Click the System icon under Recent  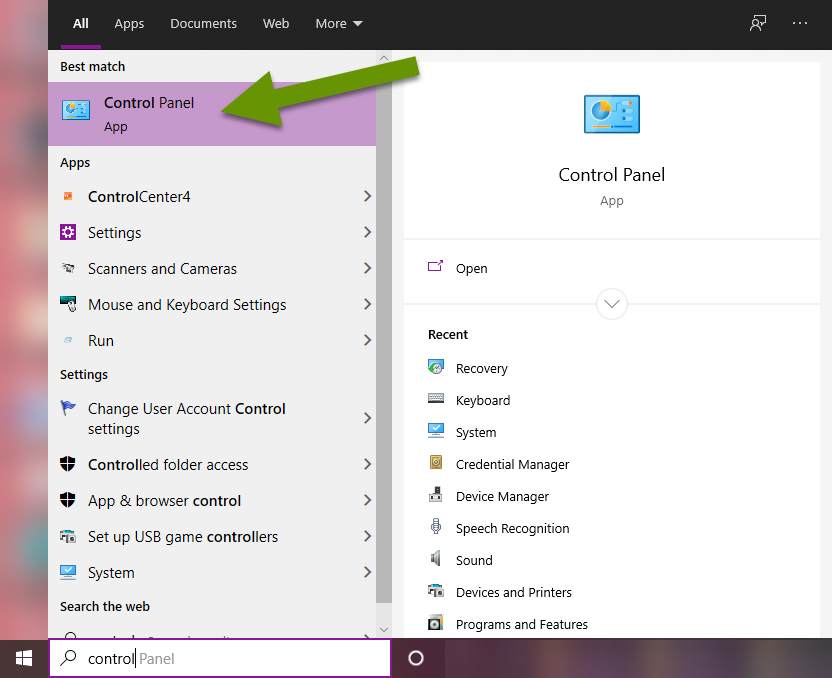coord(436,430)
